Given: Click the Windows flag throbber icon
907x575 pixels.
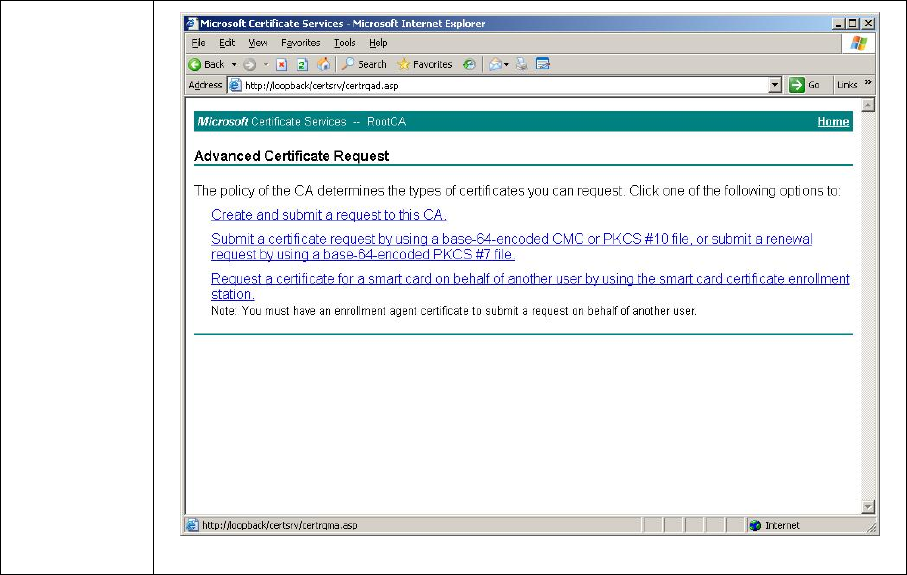Looking at the screenshot, I should pos(858,43).
